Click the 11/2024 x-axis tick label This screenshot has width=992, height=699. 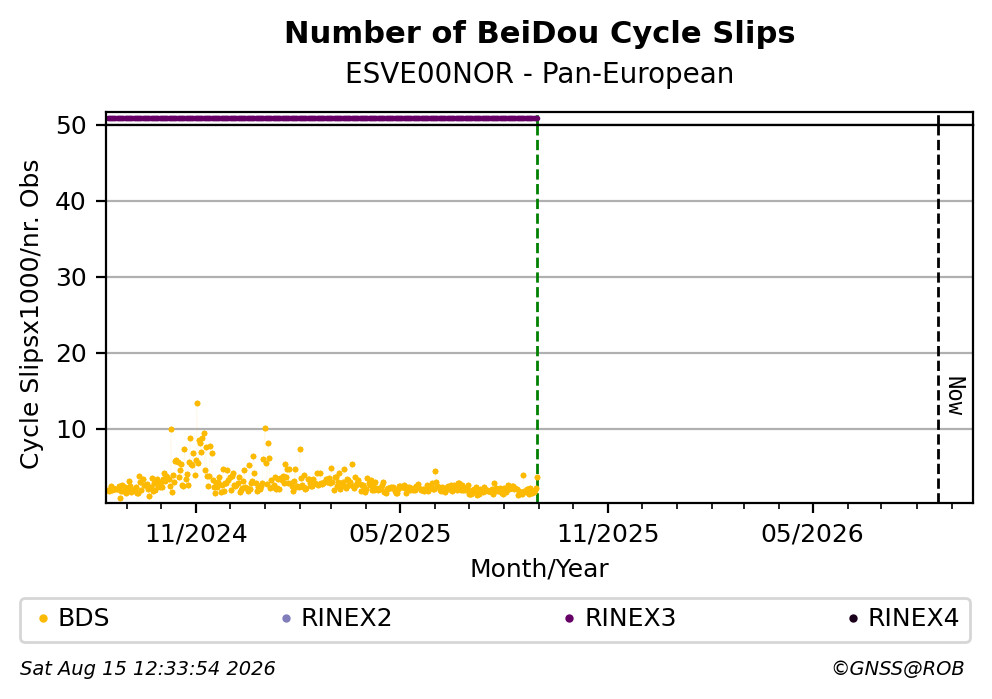(x=196, y=535)
